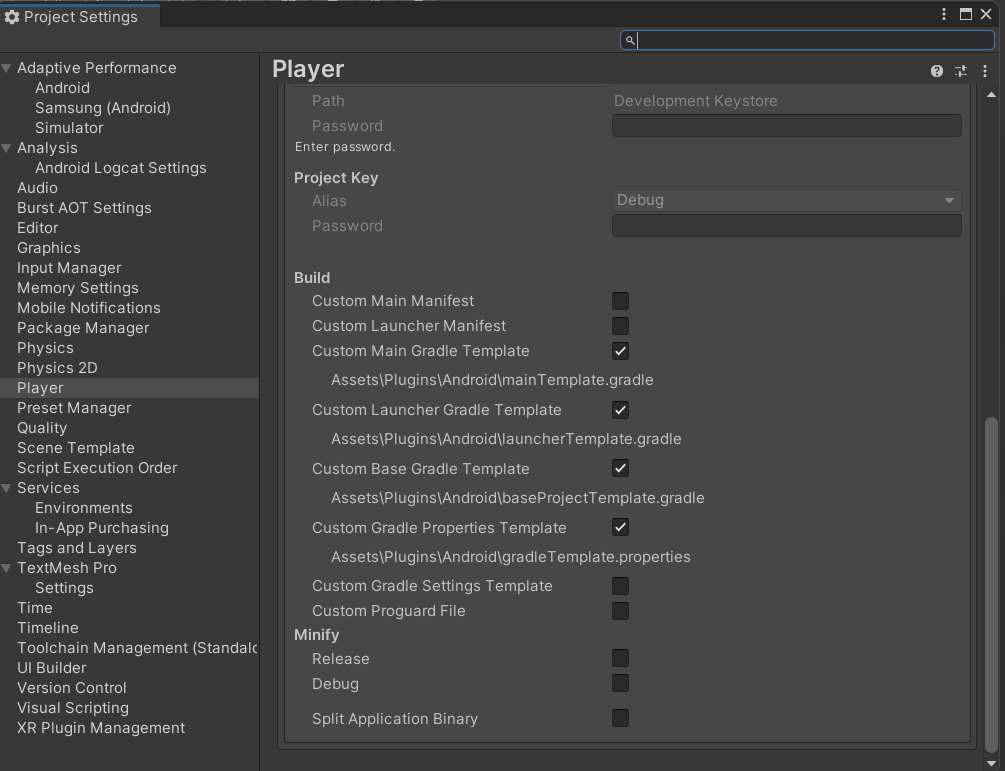Collapse the Services section in sidebar

tap(7, 487)
